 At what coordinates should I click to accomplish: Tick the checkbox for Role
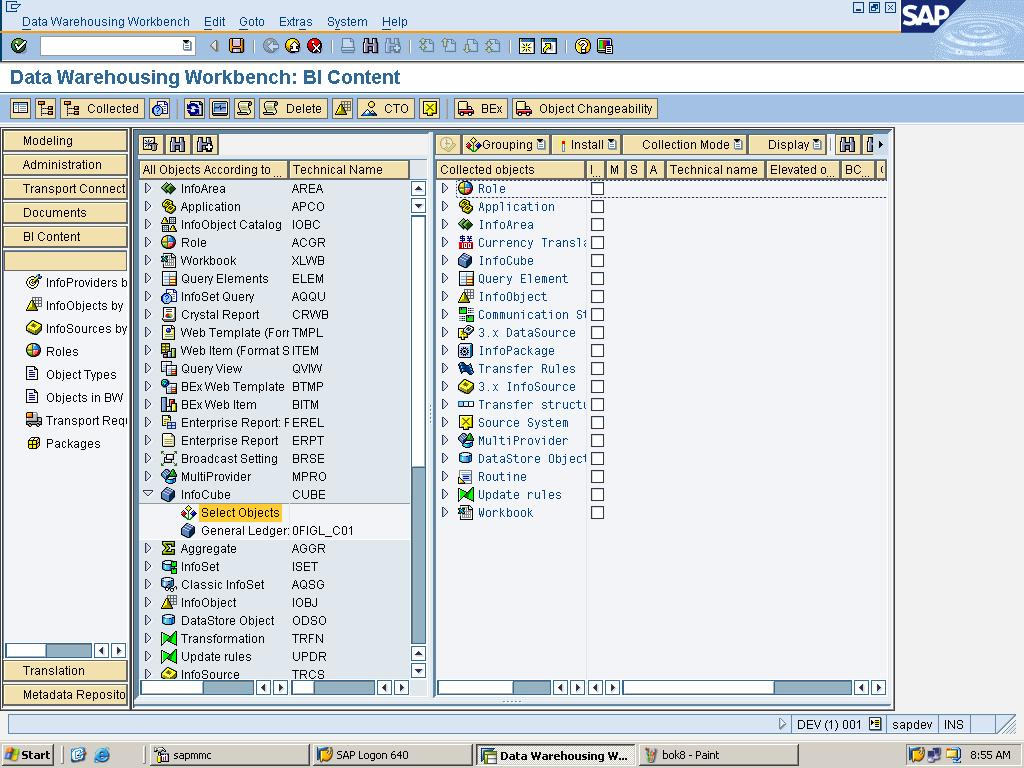click(597, 189)
